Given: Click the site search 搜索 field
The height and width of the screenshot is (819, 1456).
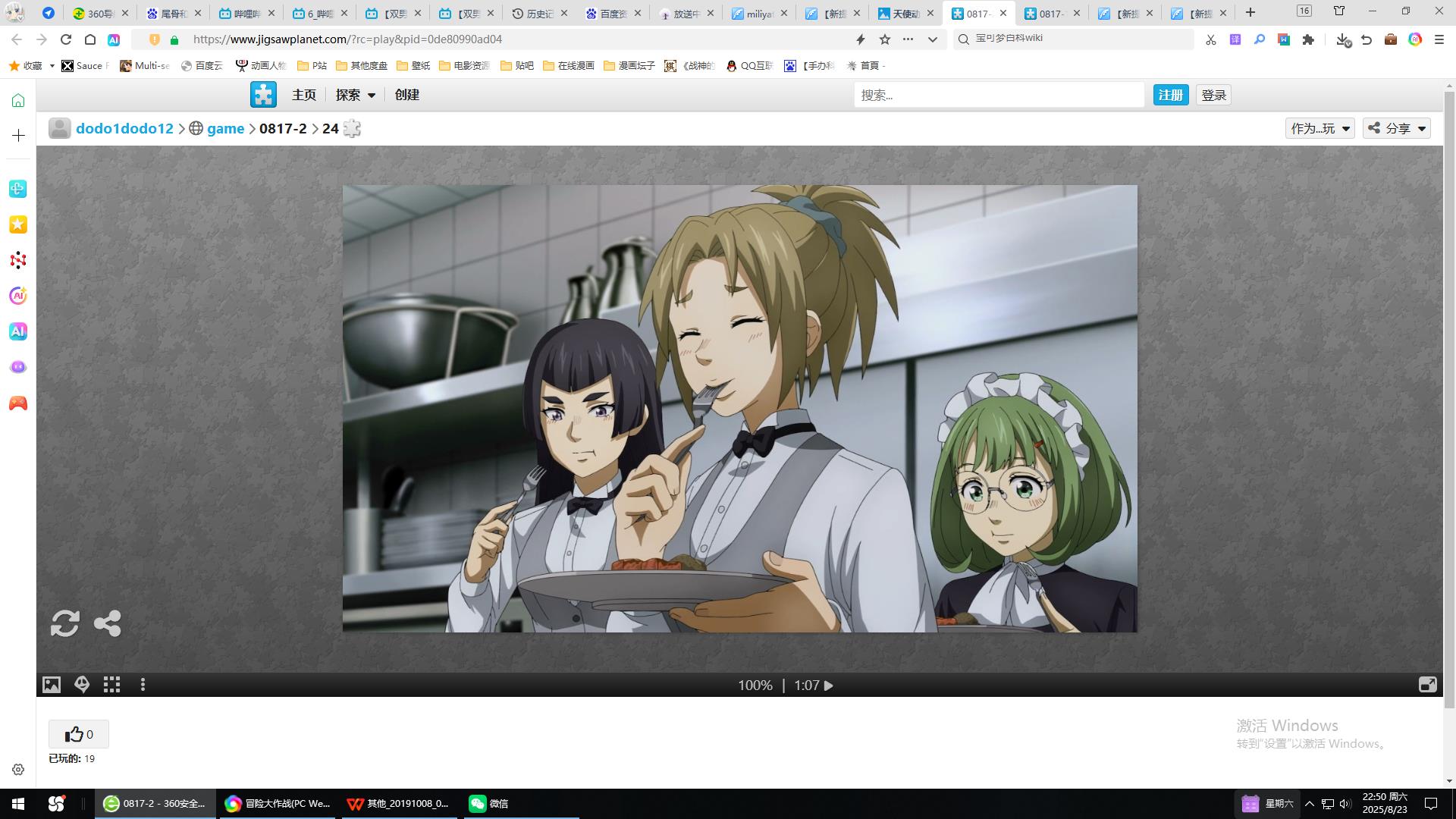Looking at the screenshot, I should (x=999, y=95).
